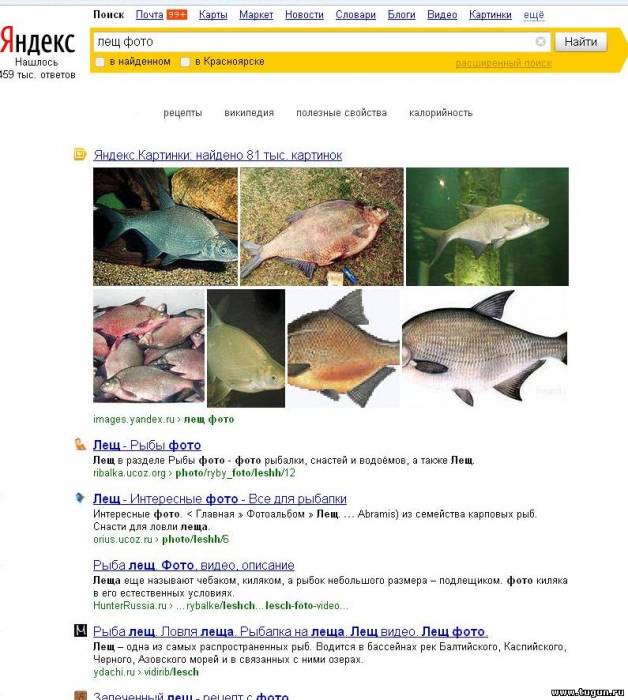Toggle the «в Красноярске» checkbox
The image size is (628, 700).
coord(185,62)
